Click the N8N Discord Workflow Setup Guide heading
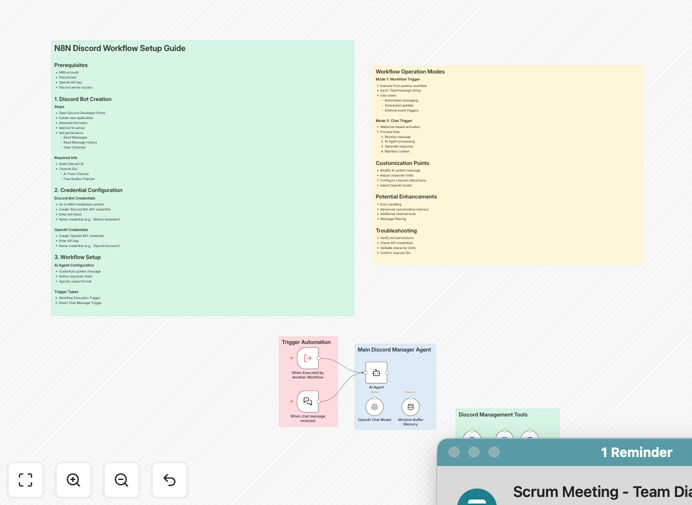The width and height of the screenshot is (692, 505). pyautogui.click(x=120, y=48)
